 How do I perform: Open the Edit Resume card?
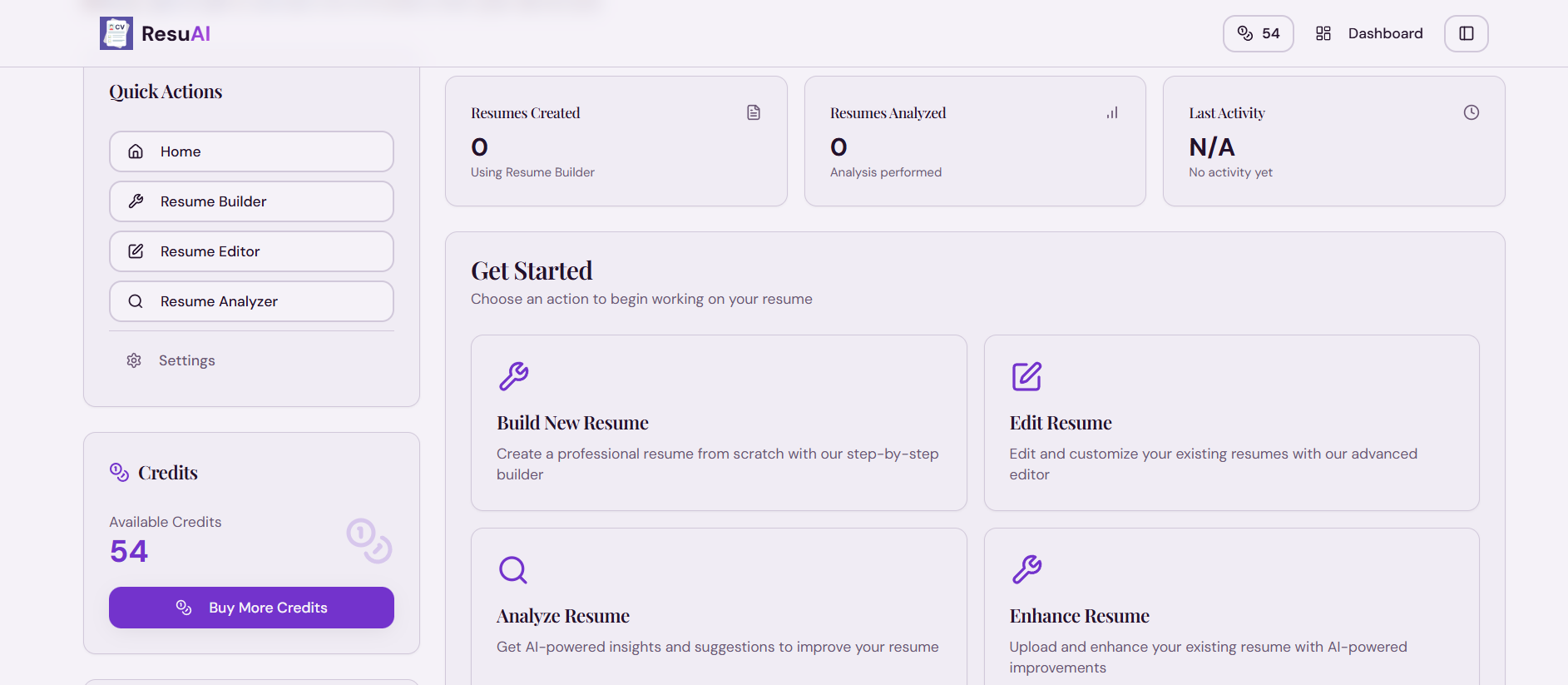(1231, 423)
